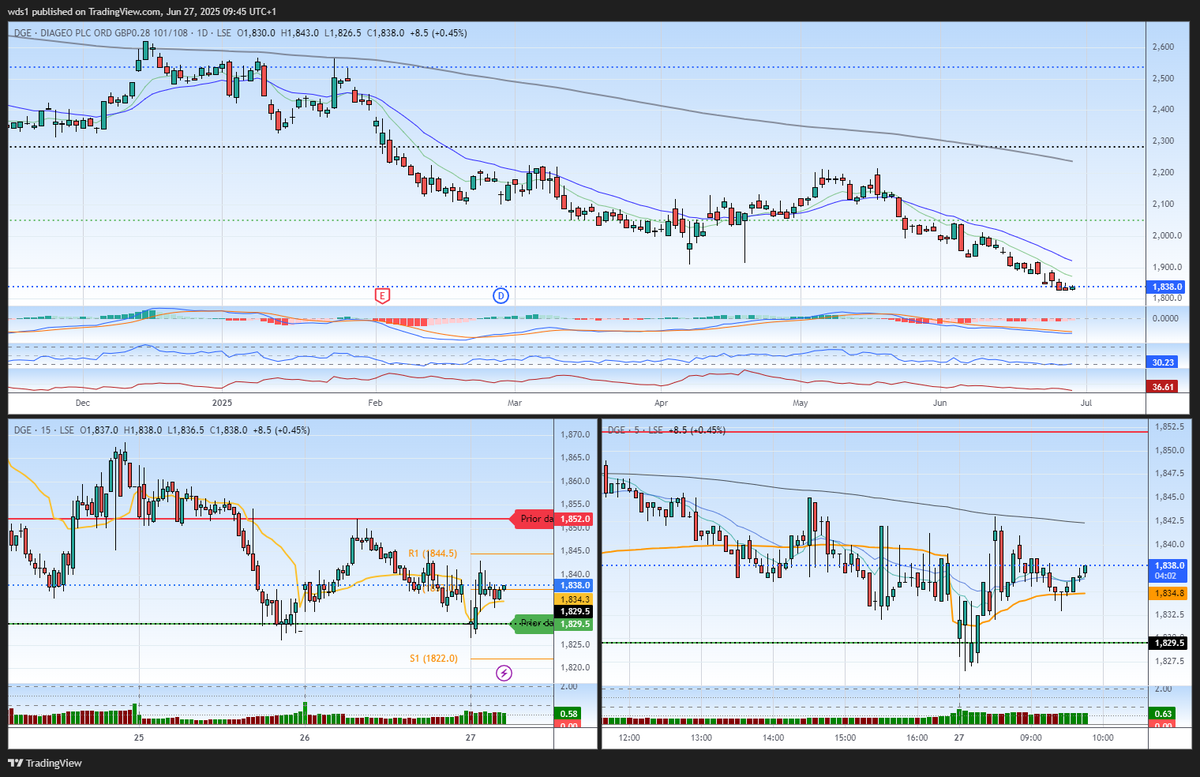Click the 04:02 countdown label on 5-minute chart

click(x=1167, y=575)
